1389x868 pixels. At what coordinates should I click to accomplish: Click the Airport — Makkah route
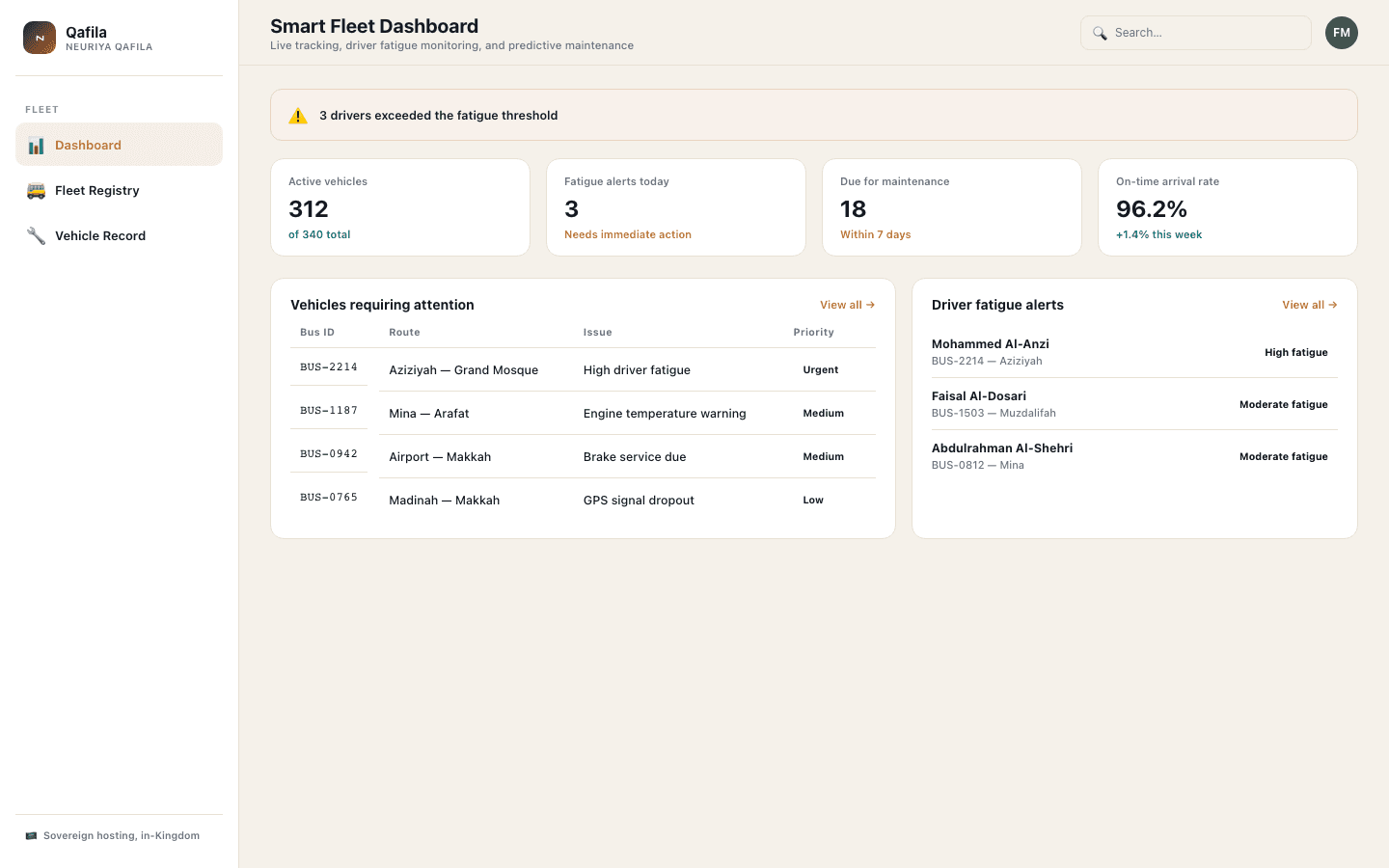pos(440,457)
